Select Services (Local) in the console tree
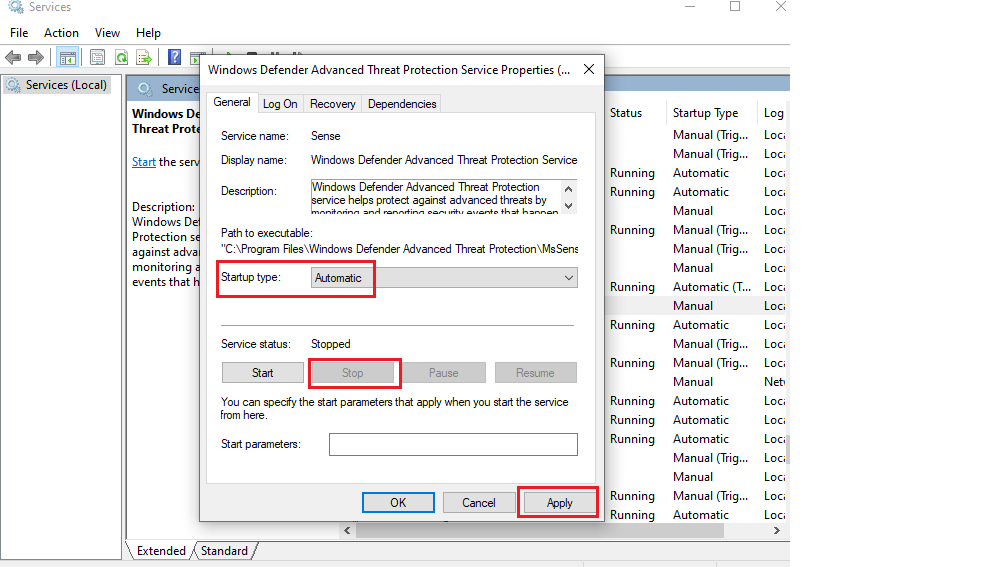The width and height of the screenshot is (1004, 567). pos(58,85)
